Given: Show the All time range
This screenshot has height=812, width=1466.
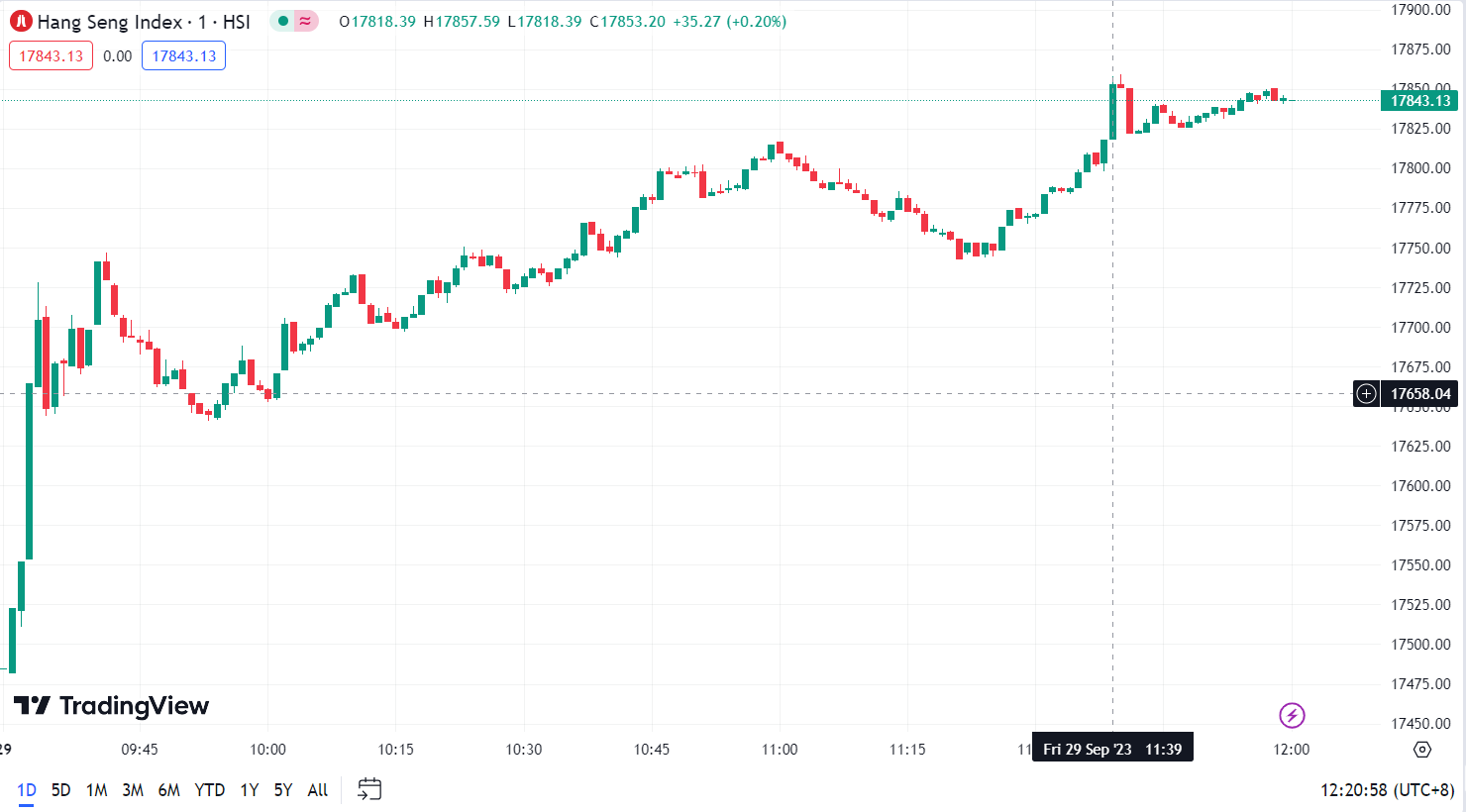Looking at the screenshot, I should 317,790.
